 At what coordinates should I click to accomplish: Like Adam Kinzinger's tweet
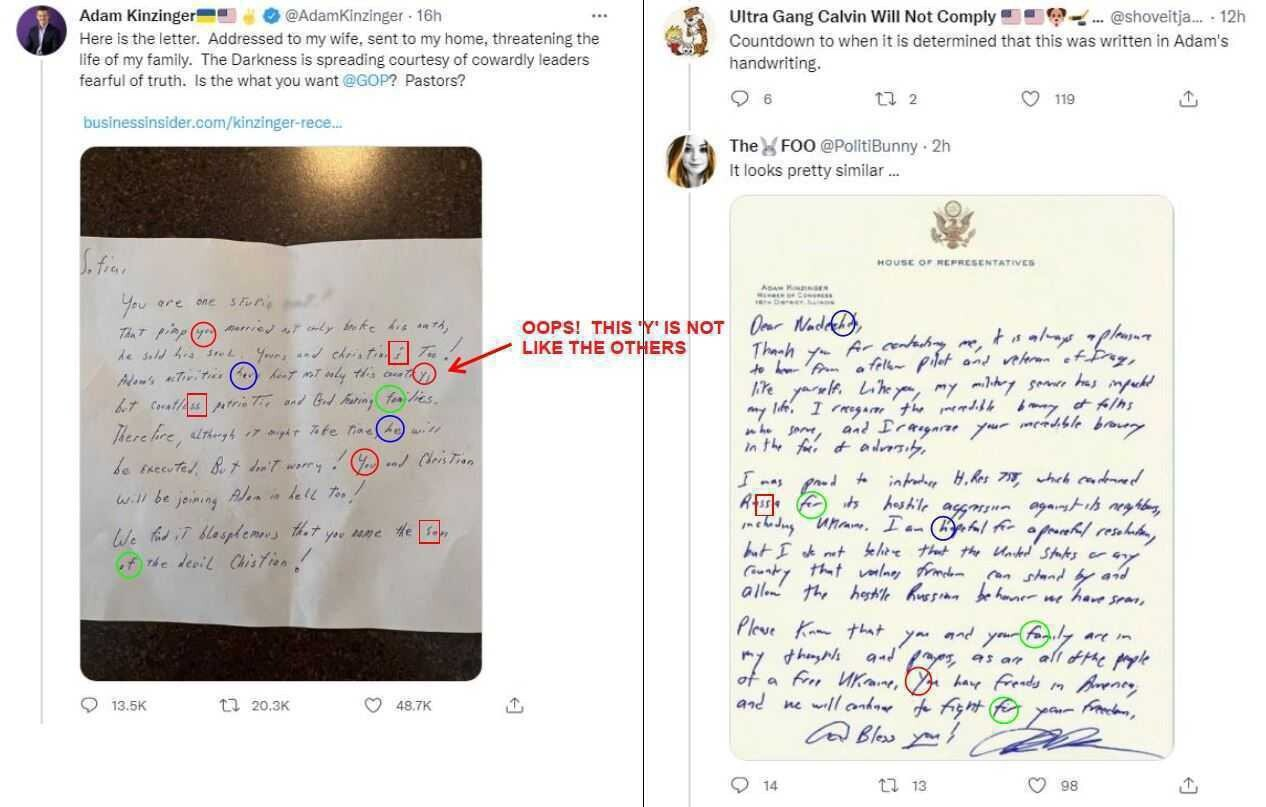(x=373, y=705)
